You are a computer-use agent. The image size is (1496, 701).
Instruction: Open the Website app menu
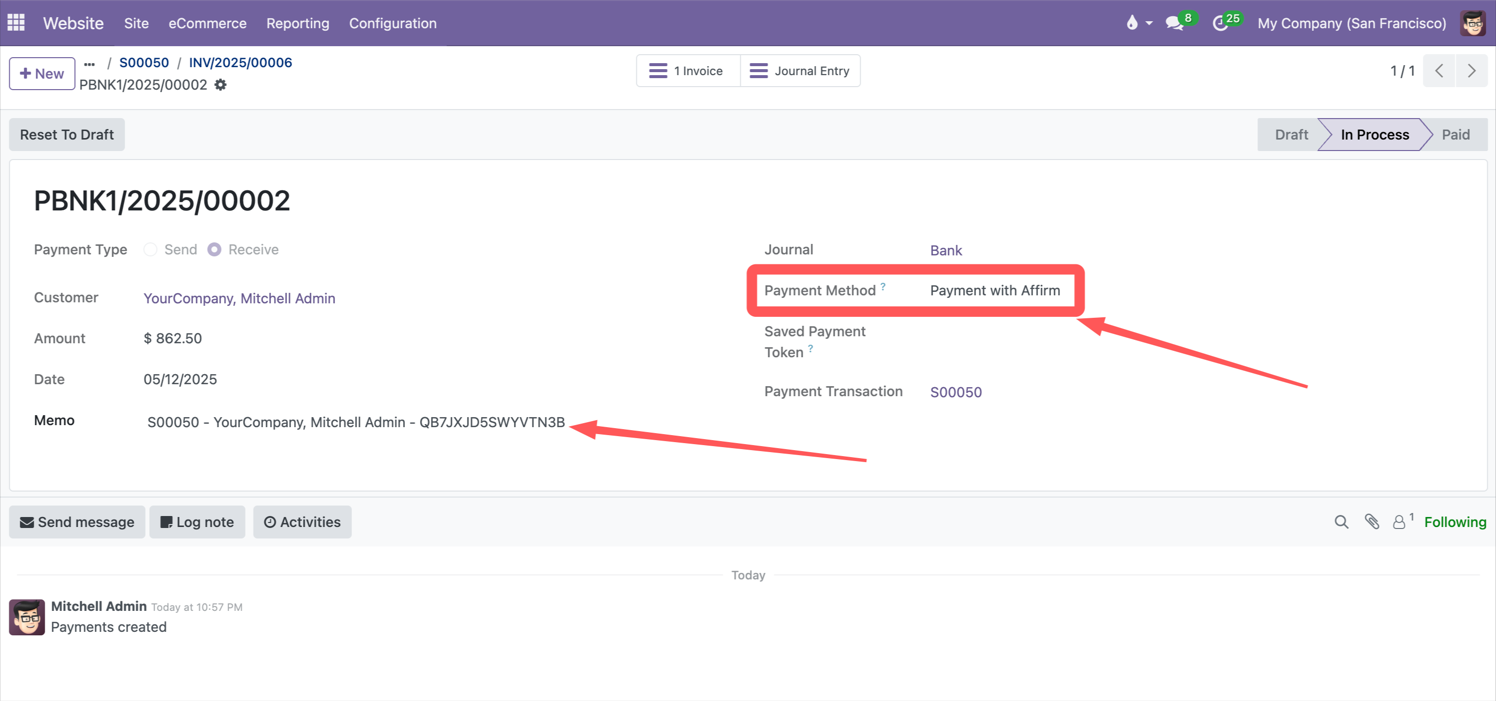coord(73,23)
